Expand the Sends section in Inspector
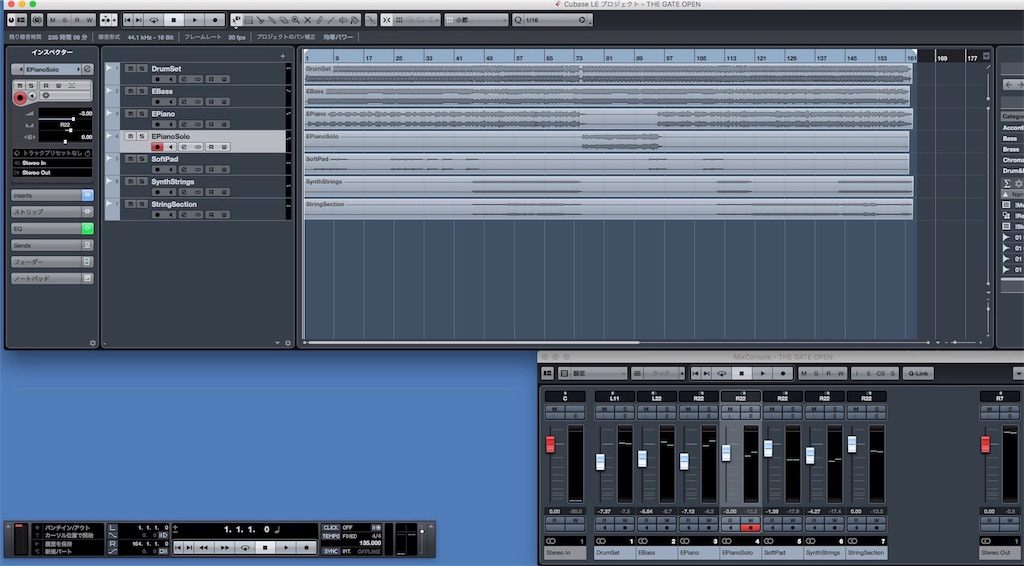This screenshot has height=566, width=1024. 52,245
